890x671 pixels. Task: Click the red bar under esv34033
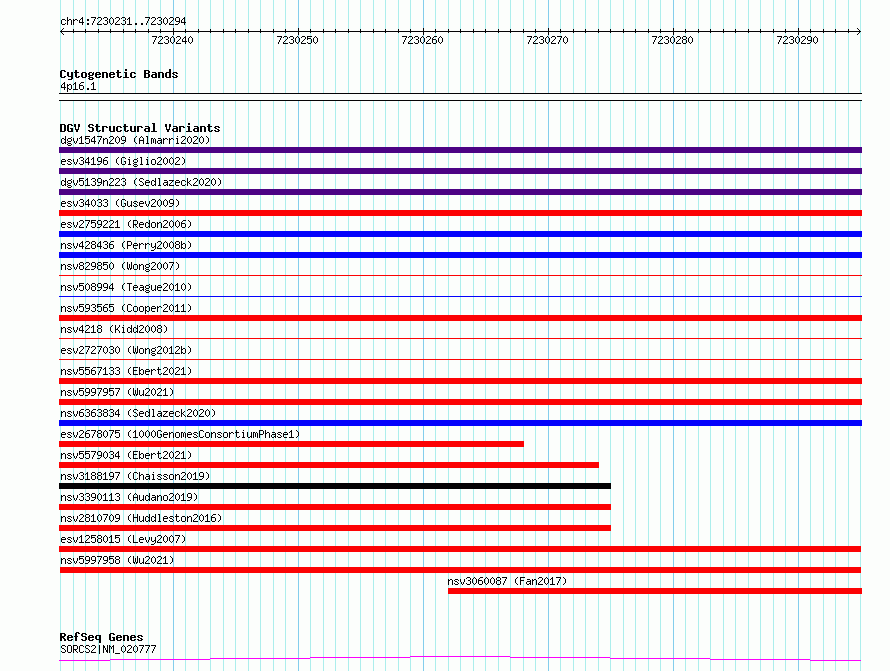[x=460, y=213]
